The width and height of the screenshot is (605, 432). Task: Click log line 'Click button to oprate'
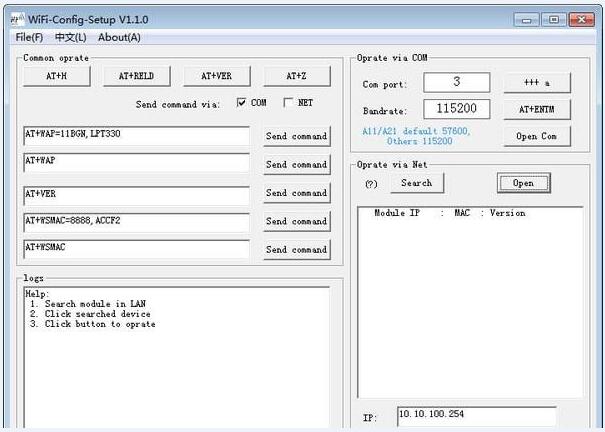click(93, 324)
